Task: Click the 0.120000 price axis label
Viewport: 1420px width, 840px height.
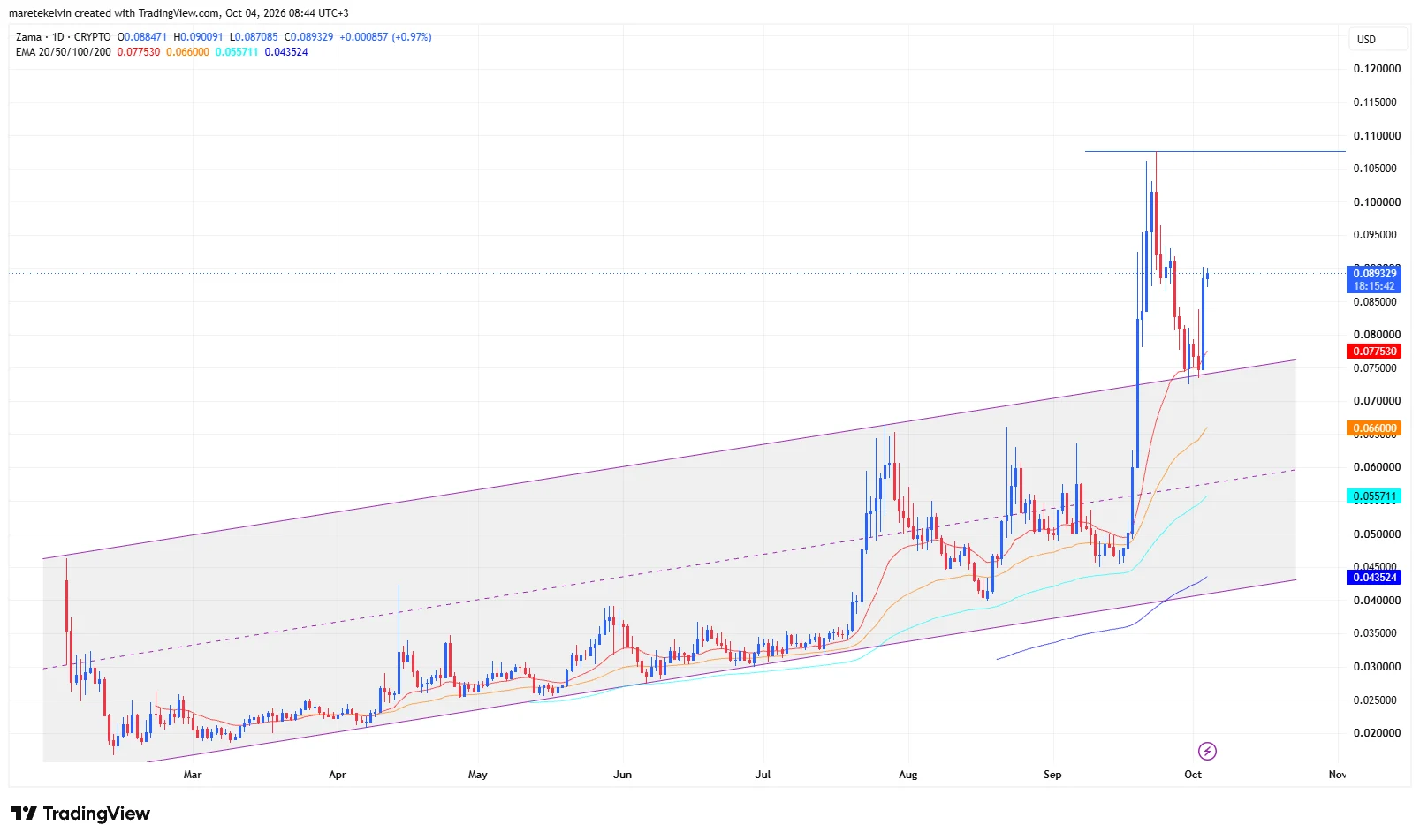Action: pos(1377,69)
